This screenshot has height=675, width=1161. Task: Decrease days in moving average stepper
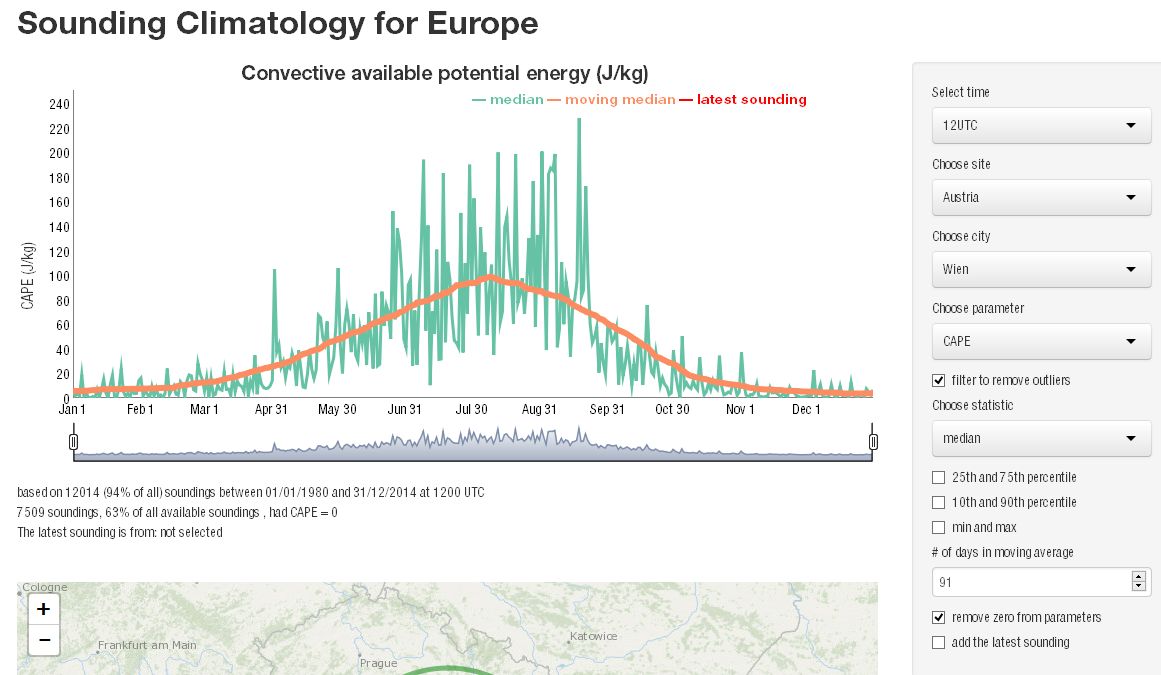click(x=1138, y=587)
